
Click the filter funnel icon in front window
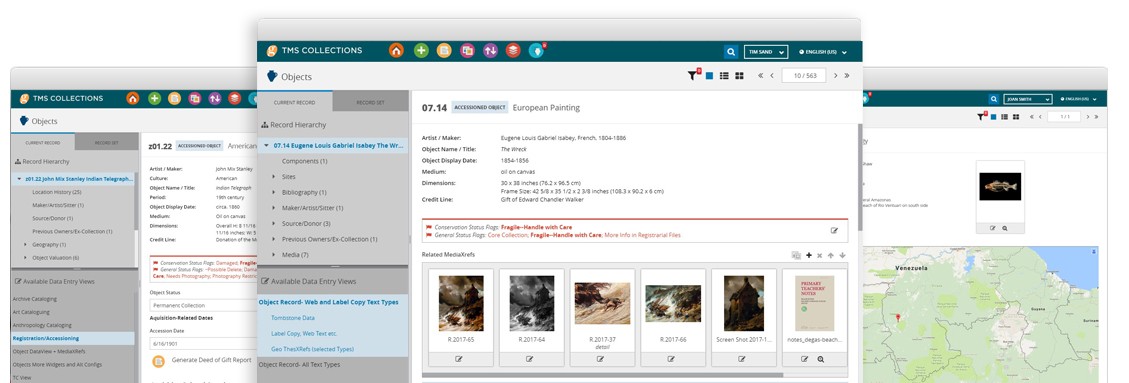point(693,75)
